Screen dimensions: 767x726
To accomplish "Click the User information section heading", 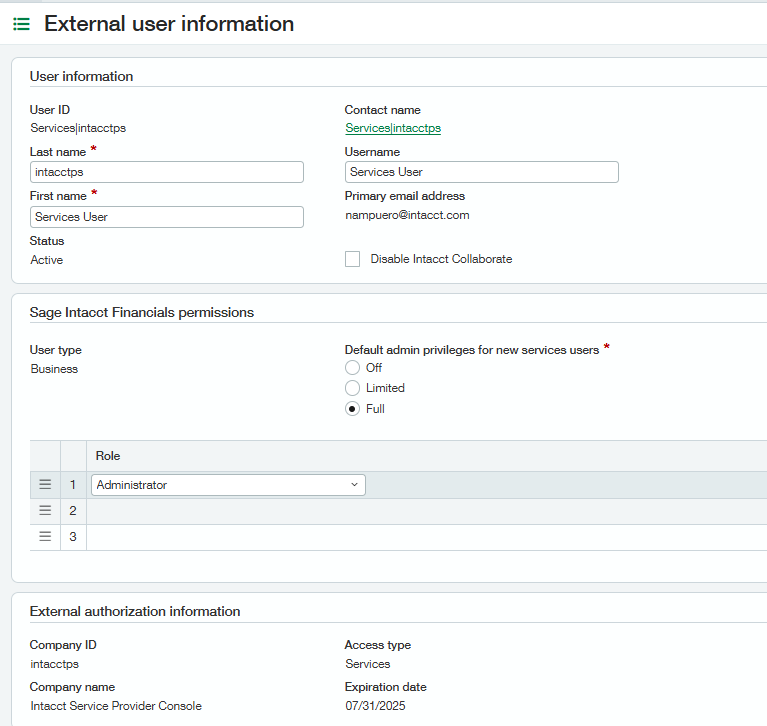I will point(81,76).
